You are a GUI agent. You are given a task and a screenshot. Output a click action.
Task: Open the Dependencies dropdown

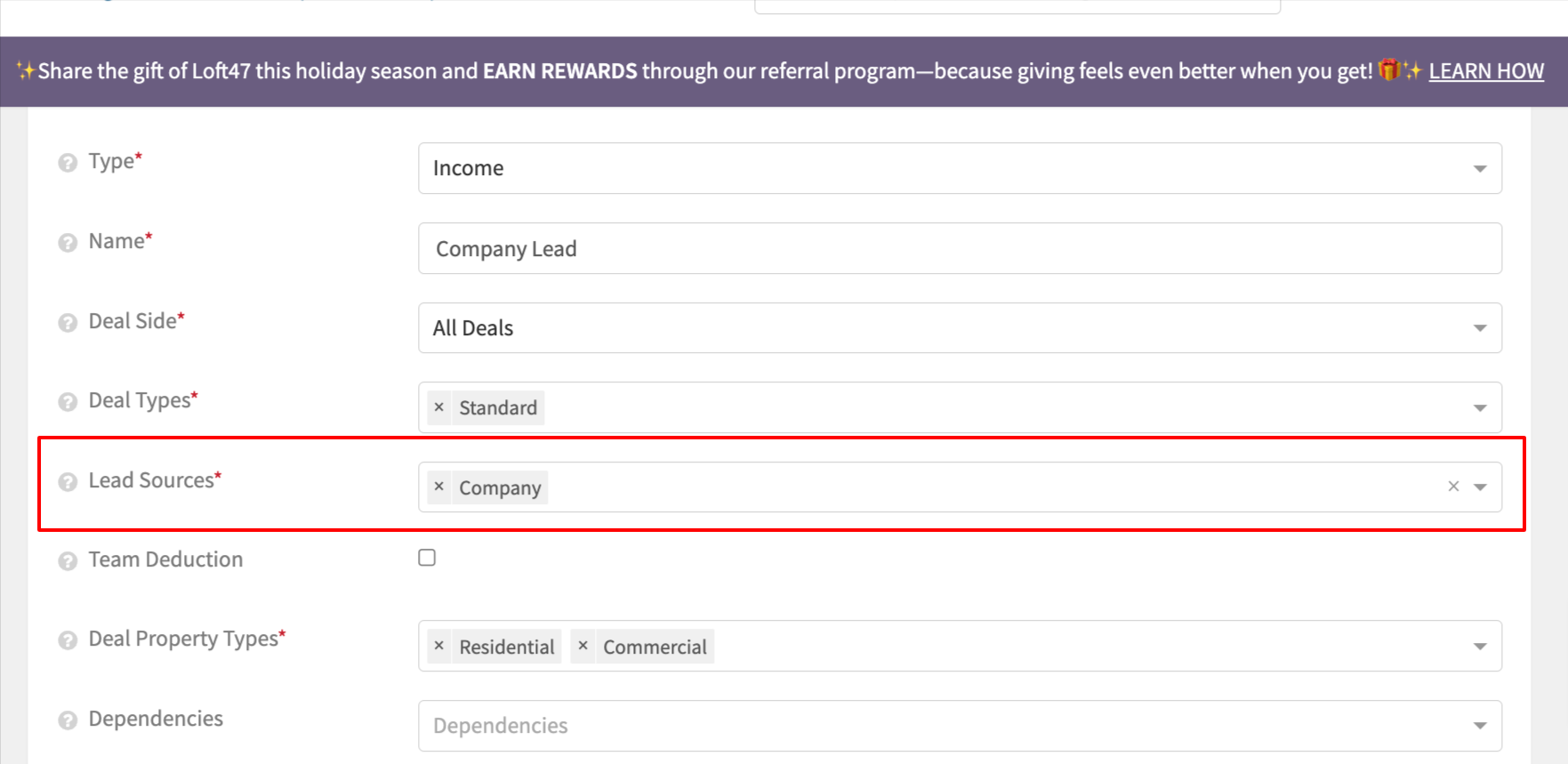point(960,726)
